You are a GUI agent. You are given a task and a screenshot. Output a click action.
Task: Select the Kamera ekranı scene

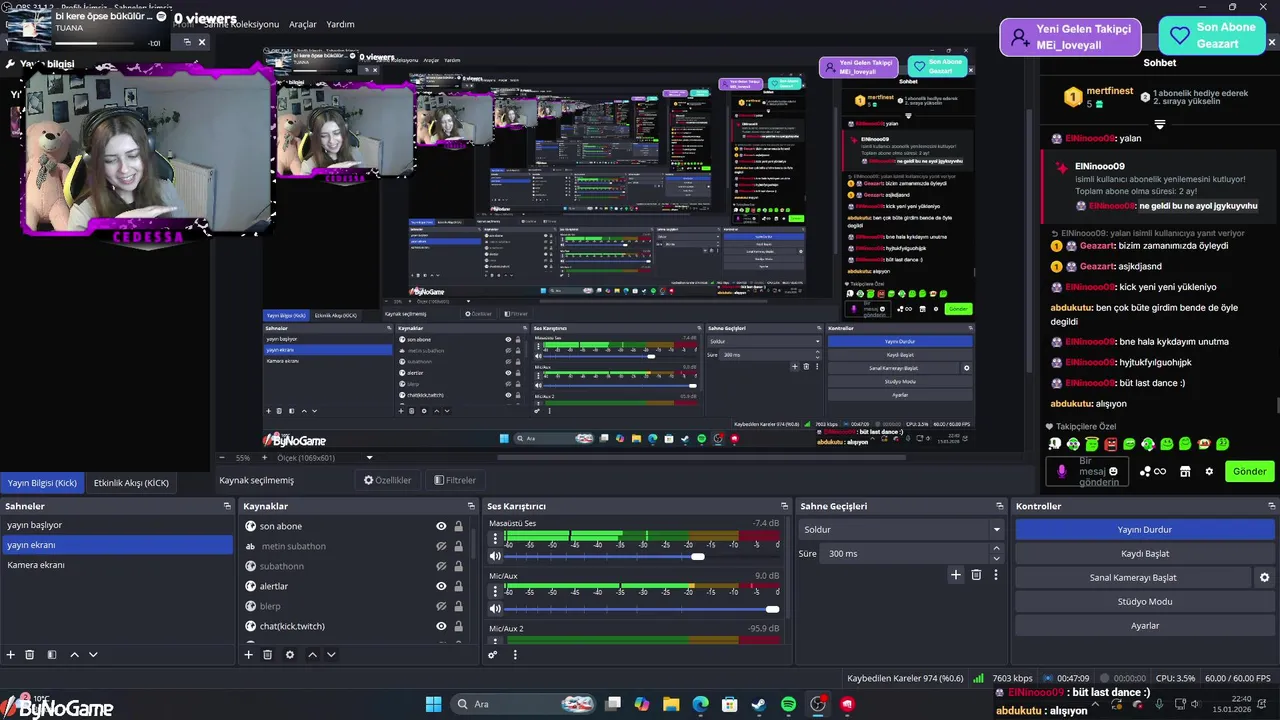117,565
